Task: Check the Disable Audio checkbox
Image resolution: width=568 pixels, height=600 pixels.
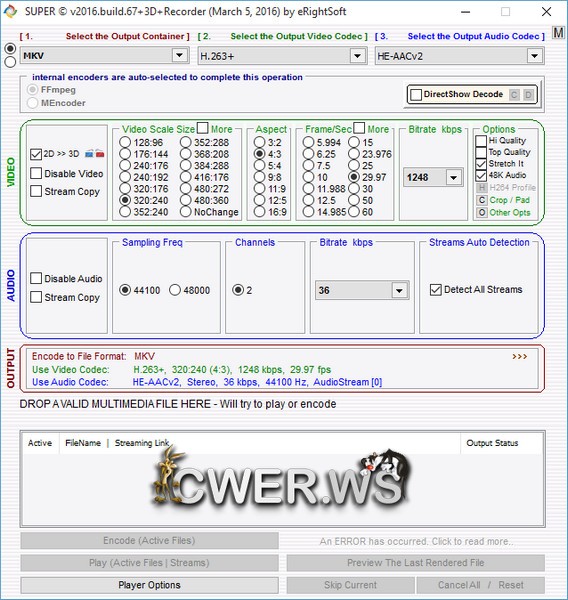Action: (36, 278)
